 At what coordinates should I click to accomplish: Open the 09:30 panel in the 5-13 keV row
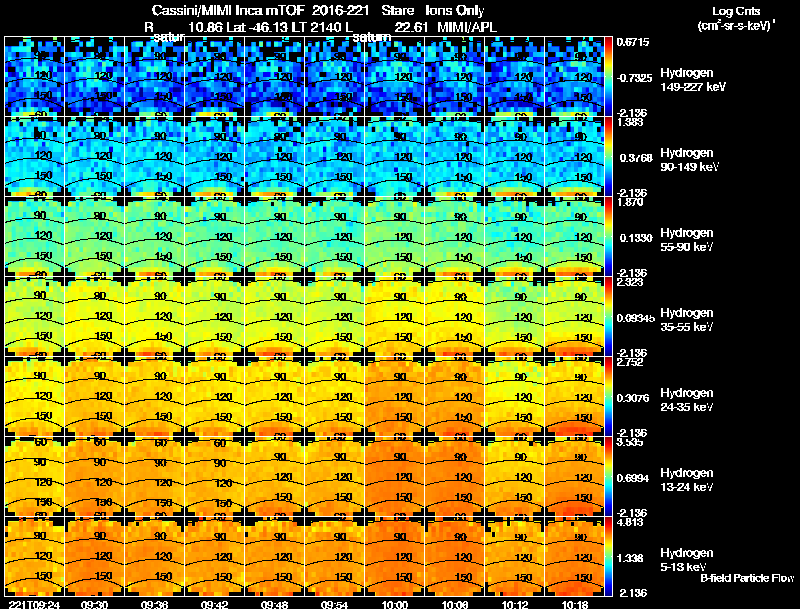click(x=94, y=556)
